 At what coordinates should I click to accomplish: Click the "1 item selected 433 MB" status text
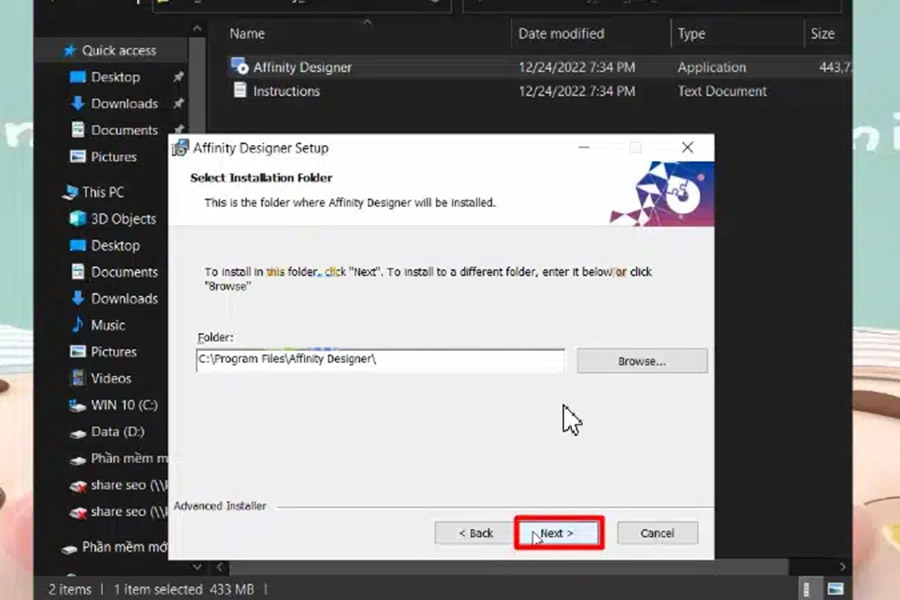184,590
